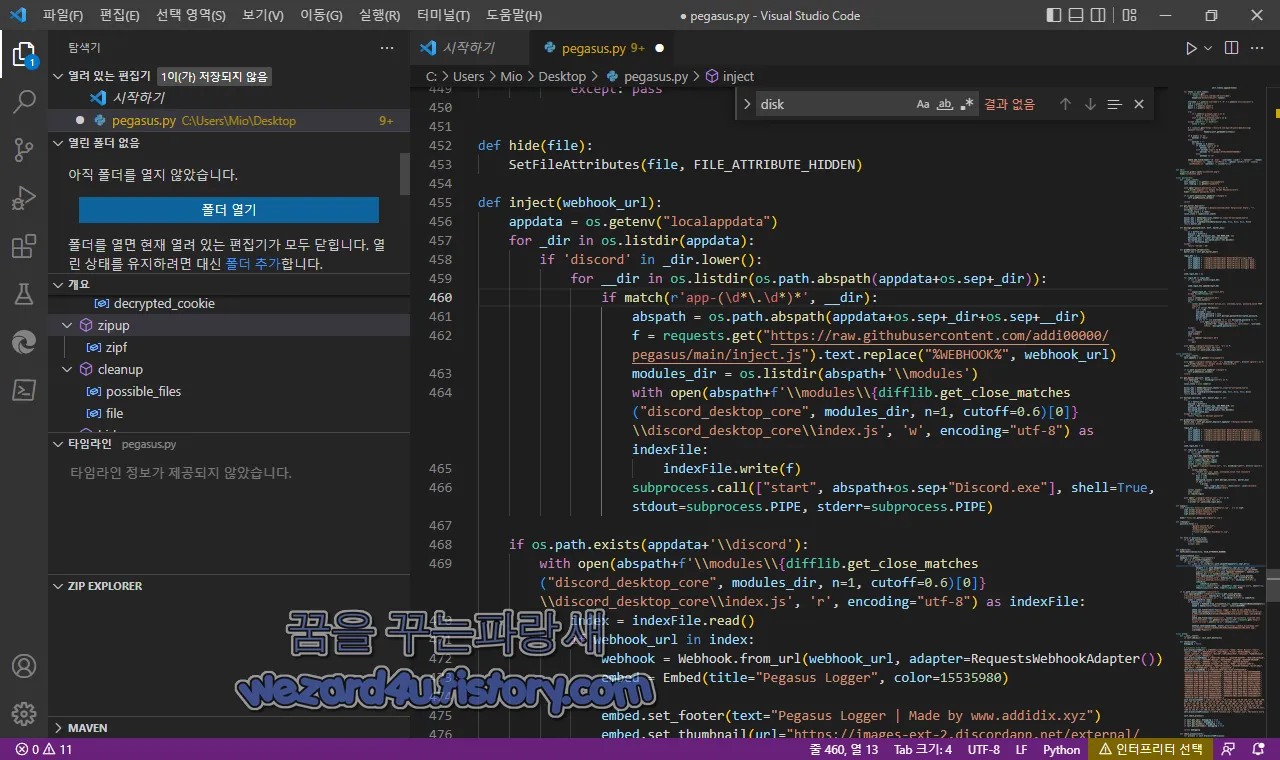This screenshot has height=760, width=1280.
Task: Open the Search view in the activity bar
Action: (24, 102)
